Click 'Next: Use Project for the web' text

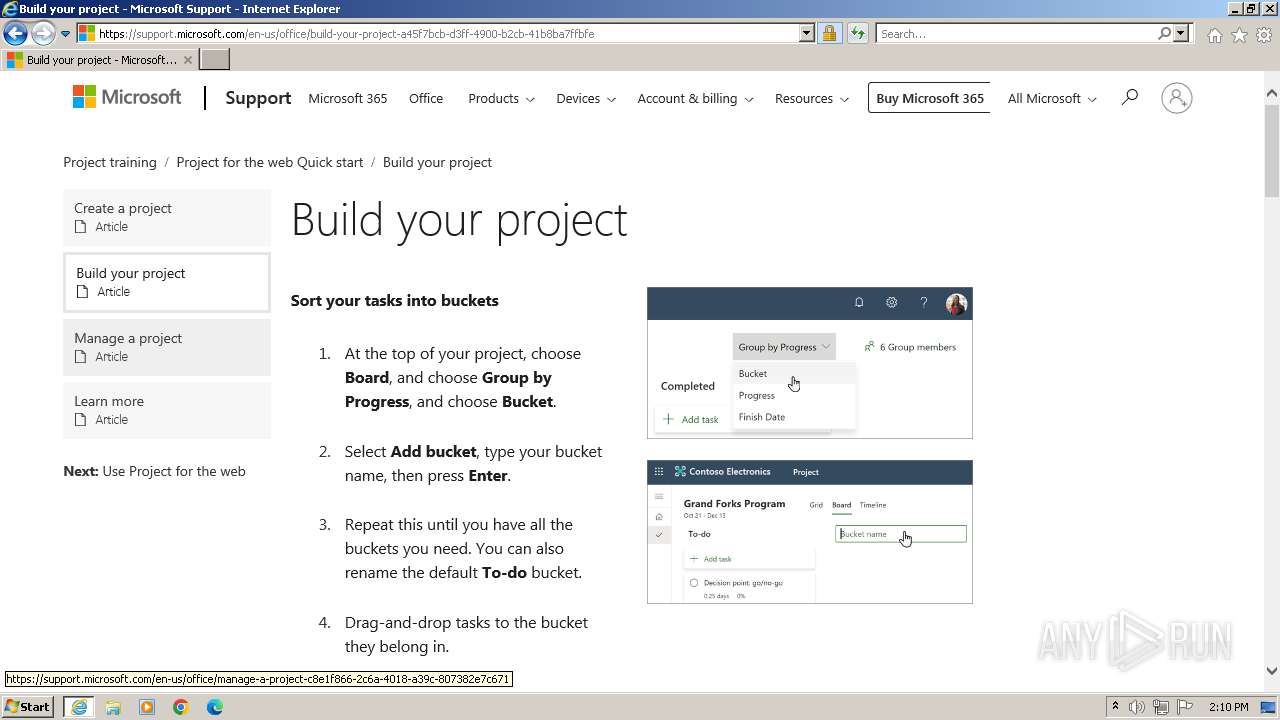coord(154,471)
